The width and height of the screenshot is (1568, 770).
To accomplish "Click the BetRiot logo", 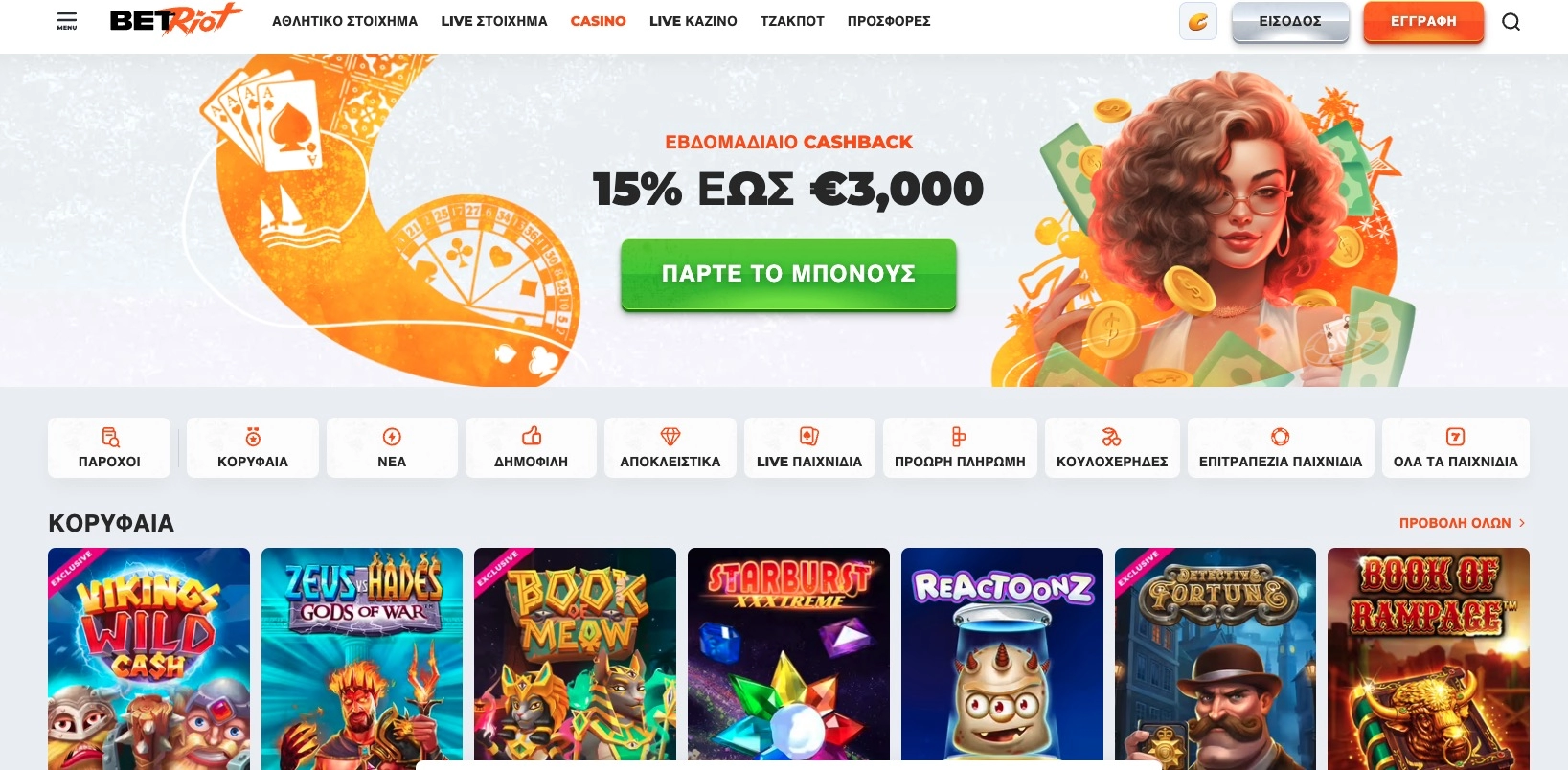I will click(175, 19).
